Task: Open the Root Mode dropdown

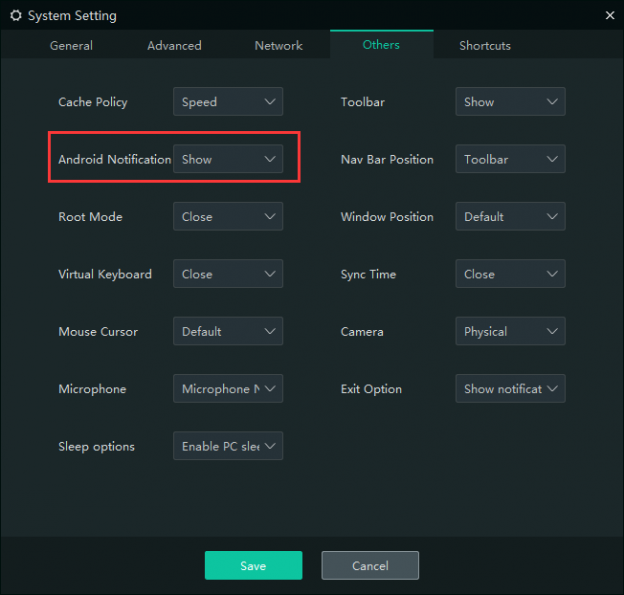Action: (x=228, y=217)
